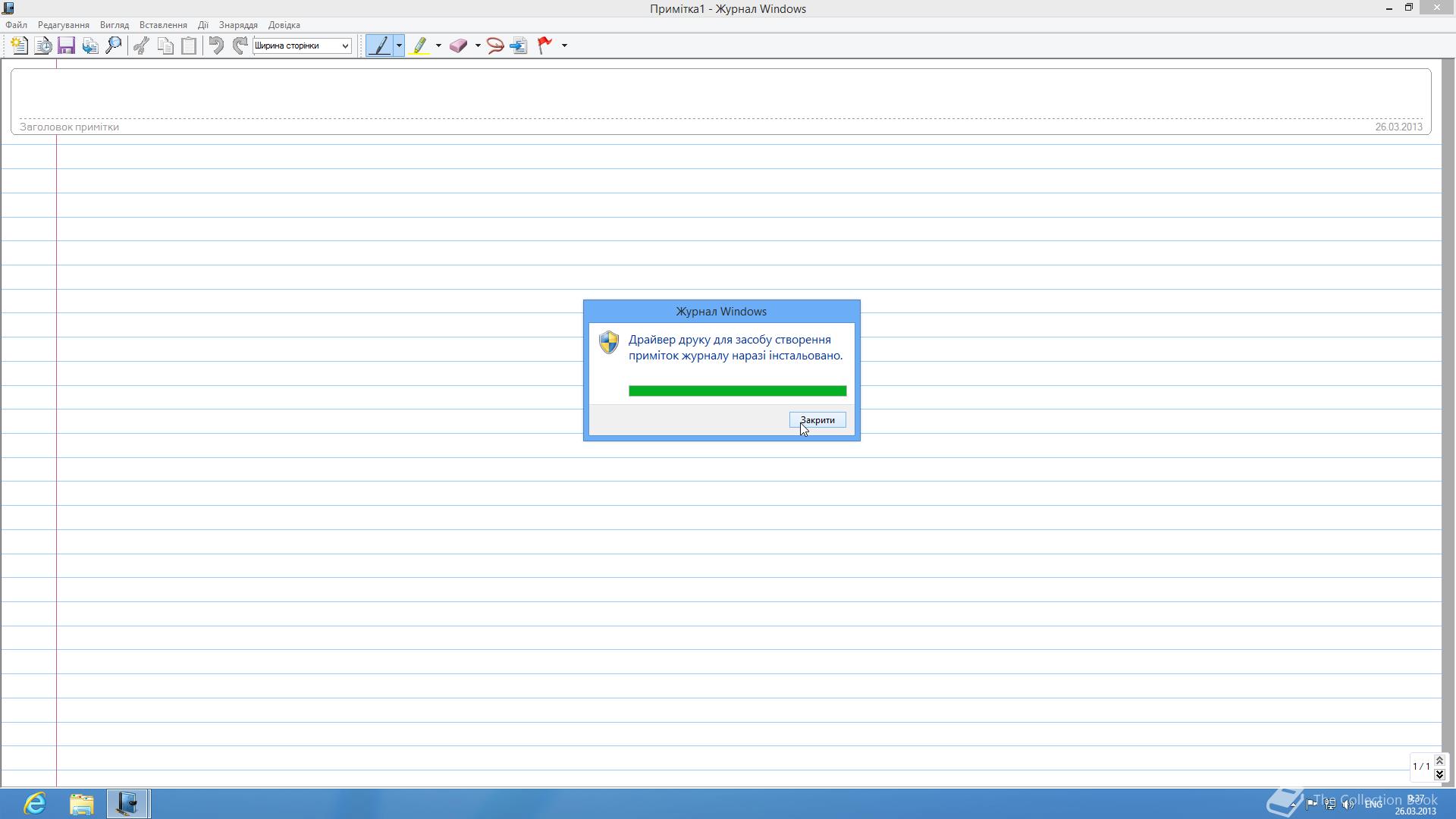Open recent notes with clock-page icon
Image resolution: width=1456 pixels, height=819 pixels.
click(43, 45)
